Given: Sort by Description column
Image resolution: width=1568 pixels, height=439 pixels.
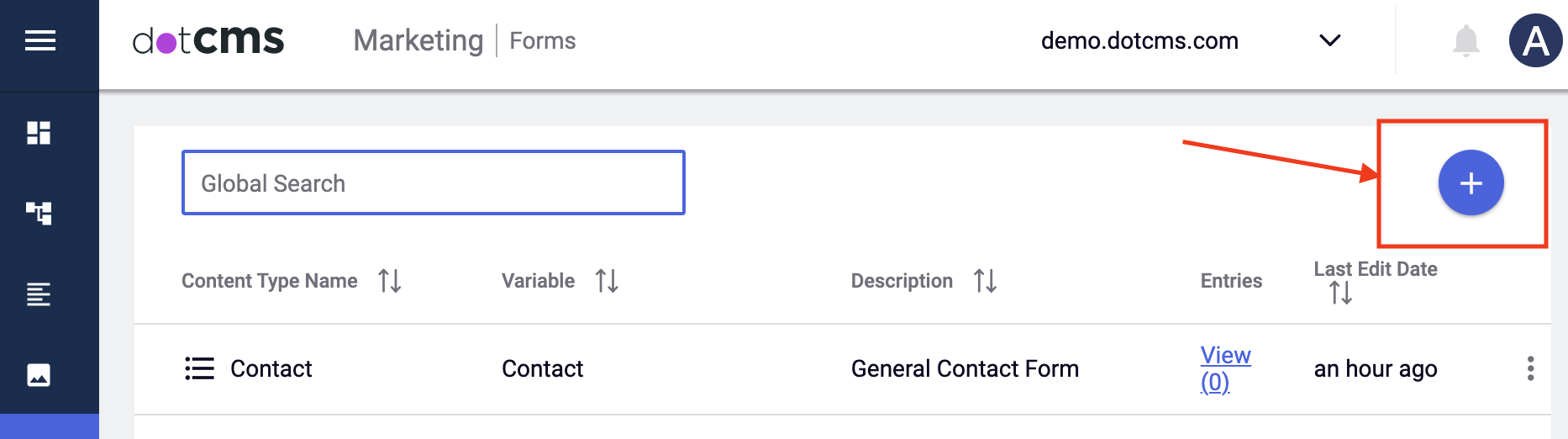Looking at the screenshot, I should 985,281.
